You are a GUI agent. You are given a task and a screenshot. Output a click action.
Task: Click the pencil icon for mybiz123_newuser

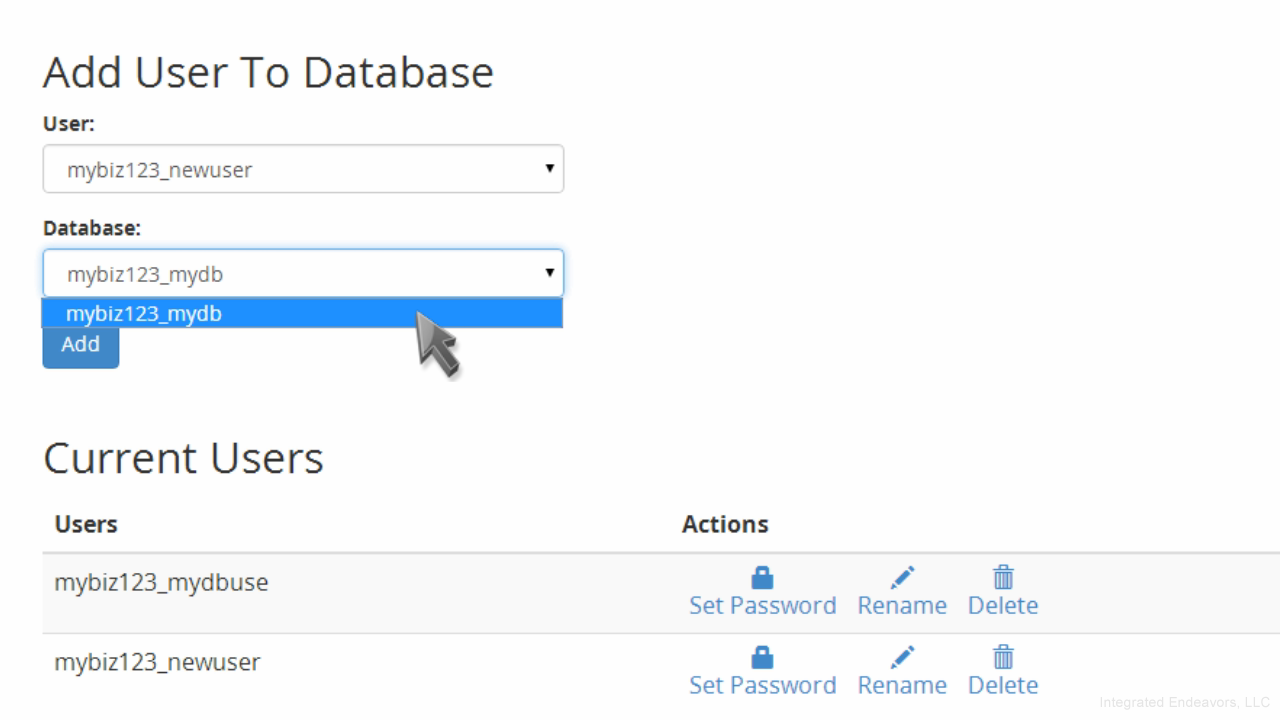[x=902, y=658]
